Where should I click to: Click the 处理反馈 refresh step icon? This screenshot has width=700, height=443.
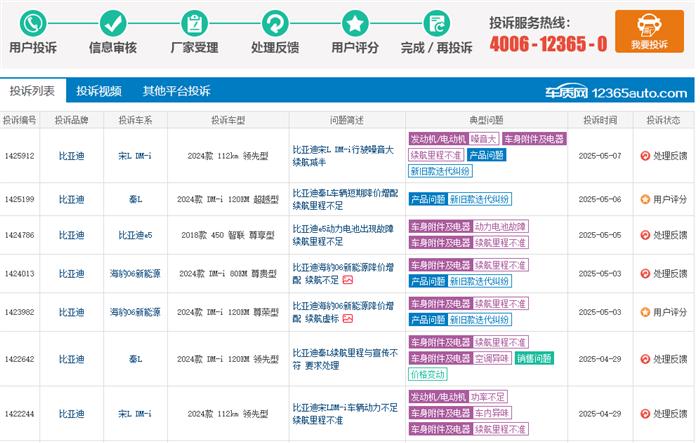pos(275,23)
